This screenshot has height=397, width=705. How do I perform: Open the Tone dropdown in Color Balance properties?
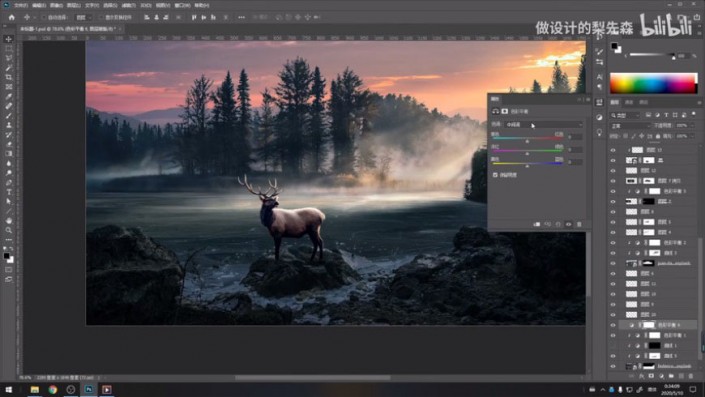(544, 125)
